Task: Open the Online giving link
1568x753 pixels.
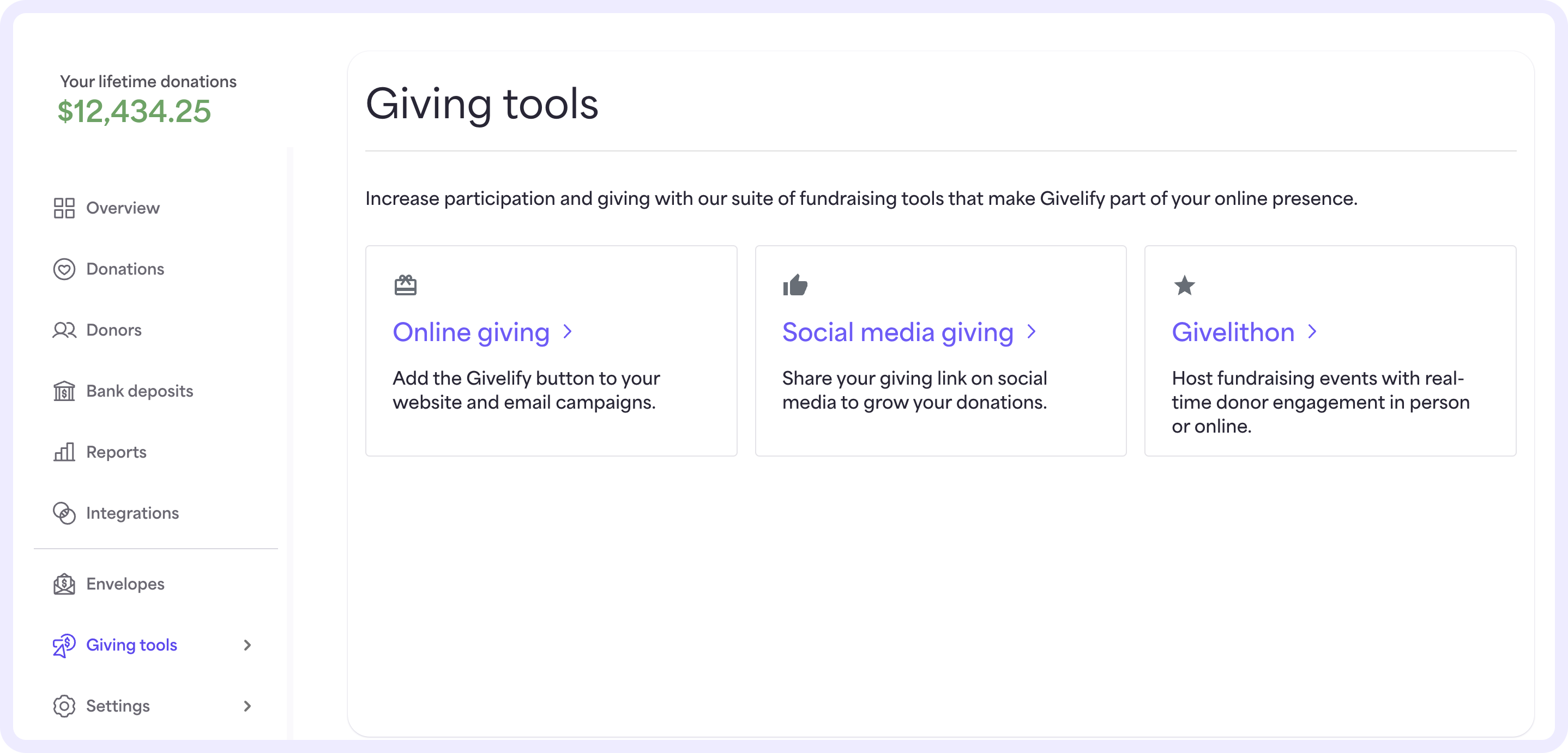Action: pyautogui.click(x=471, y=332)
